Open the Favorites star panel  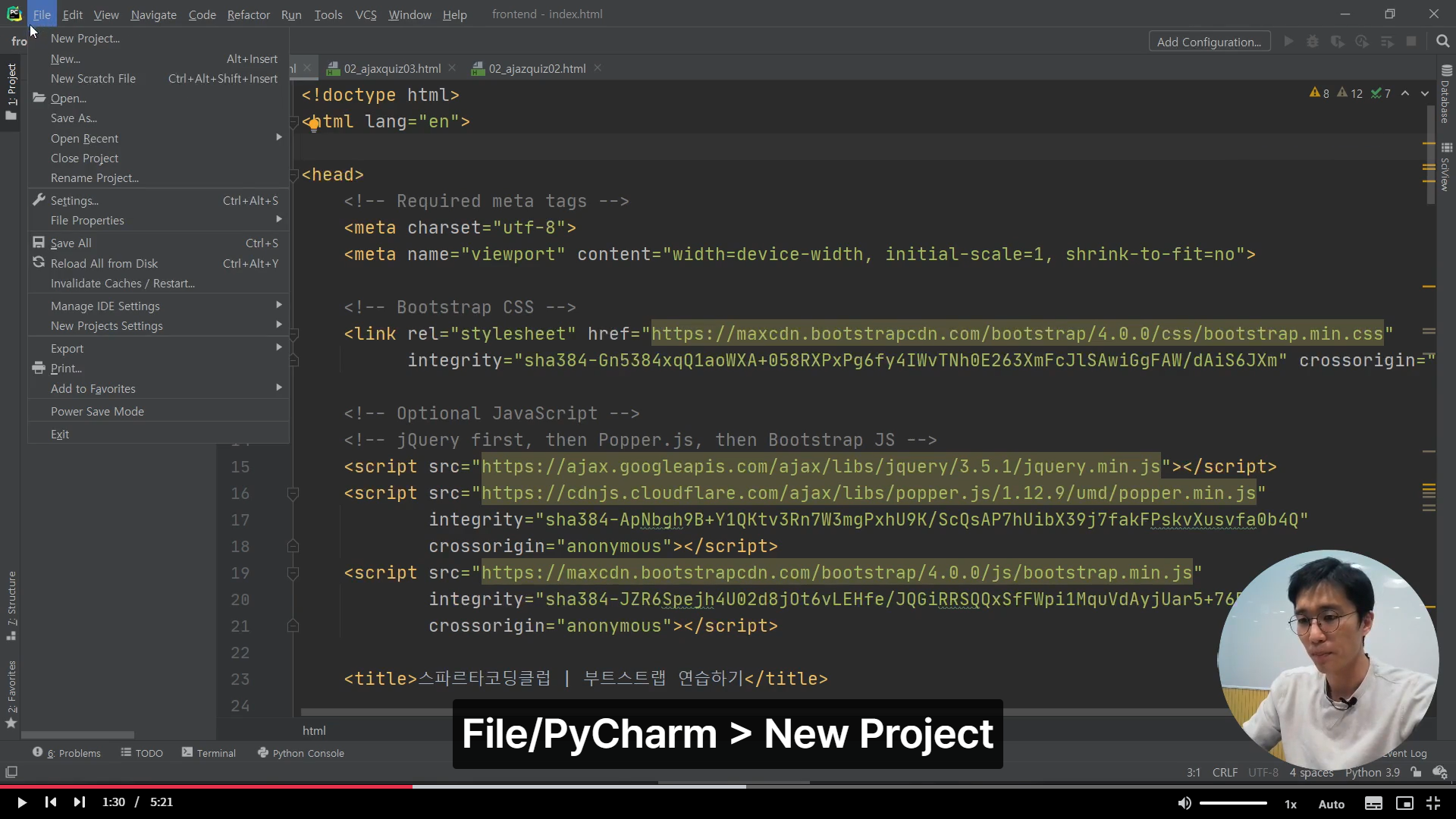(x=11, y=694)
